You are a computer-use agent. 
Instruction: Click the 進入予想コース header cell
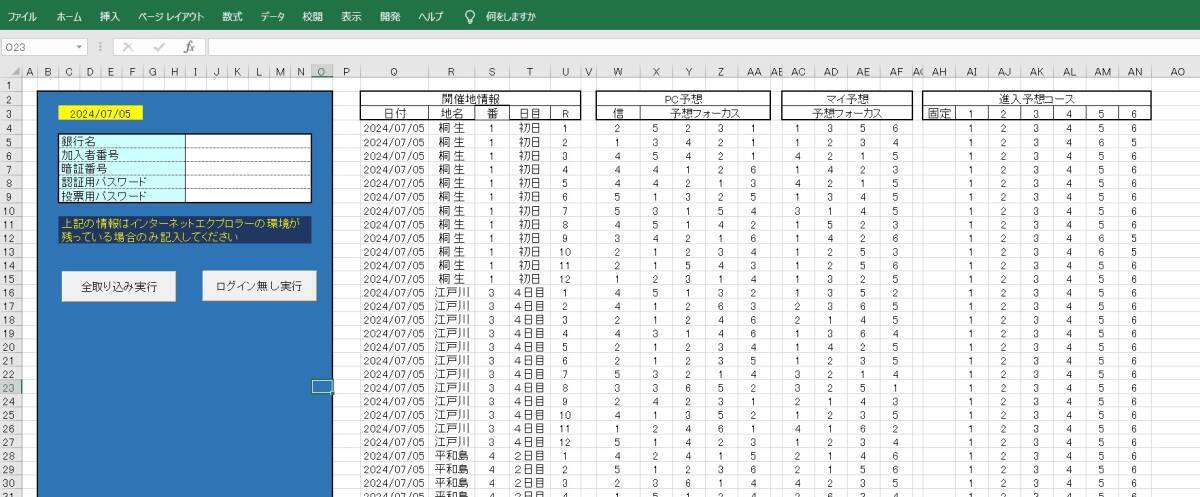point(1036,100)
